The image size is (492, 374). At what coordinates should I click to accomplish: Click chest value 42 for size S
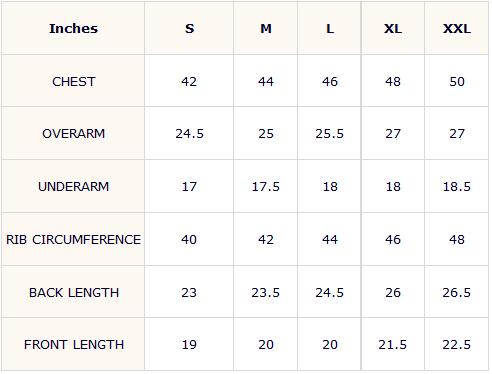189,82
